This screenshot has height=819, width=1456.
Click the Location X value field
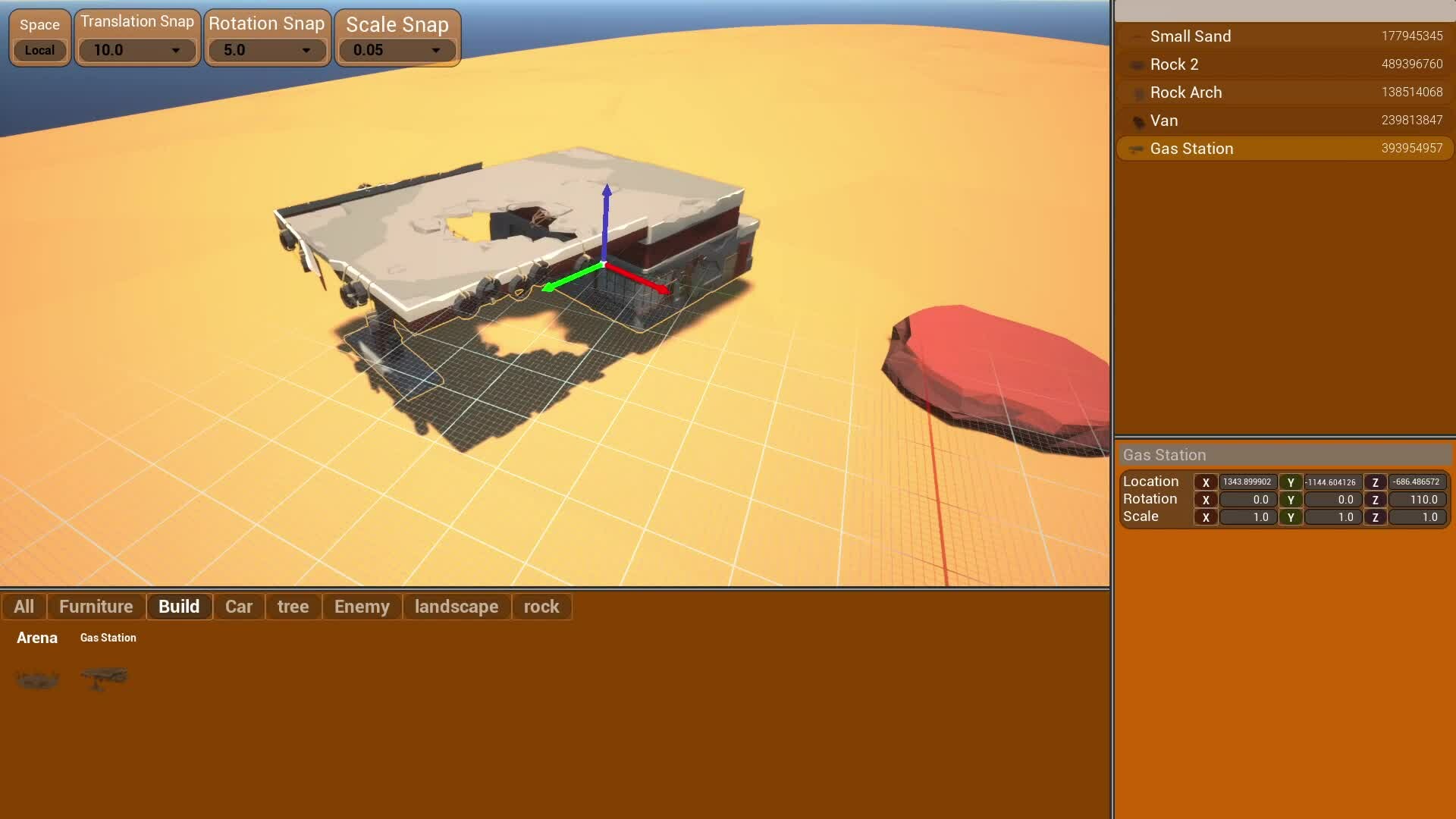(1247, 482)
